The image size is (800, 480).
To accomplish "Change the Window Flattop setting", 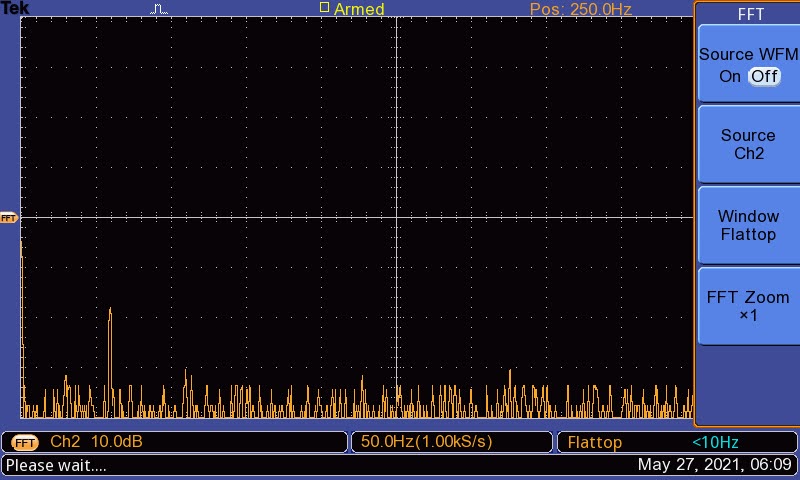I will point(748,225).
